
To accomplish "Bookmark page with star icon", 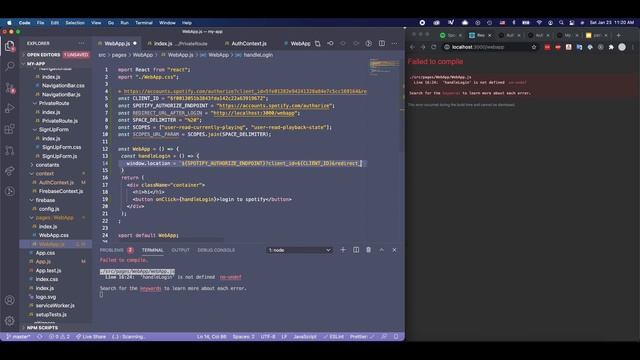I will [x=534, y=47].
